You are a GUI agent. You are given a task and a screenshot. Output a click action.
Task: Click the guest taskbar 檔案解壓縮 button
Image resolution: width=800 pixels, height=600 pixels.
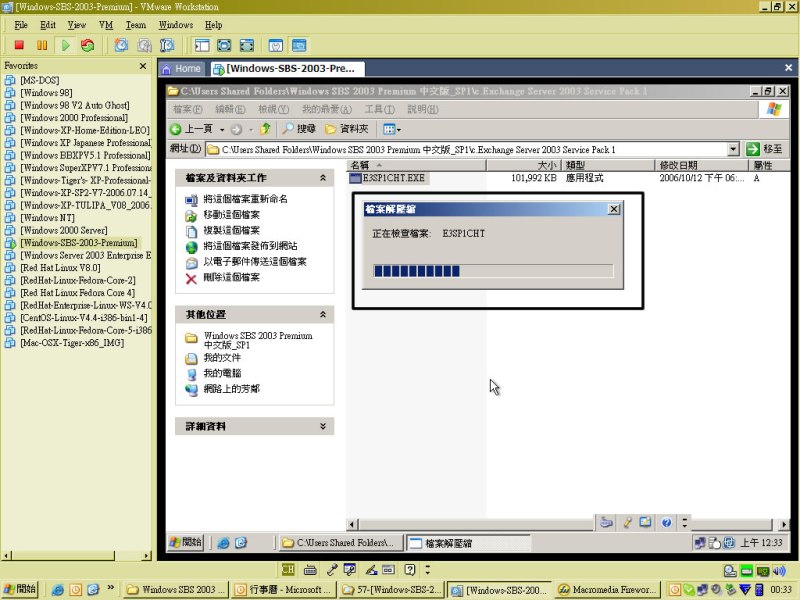tap(468, 543)
